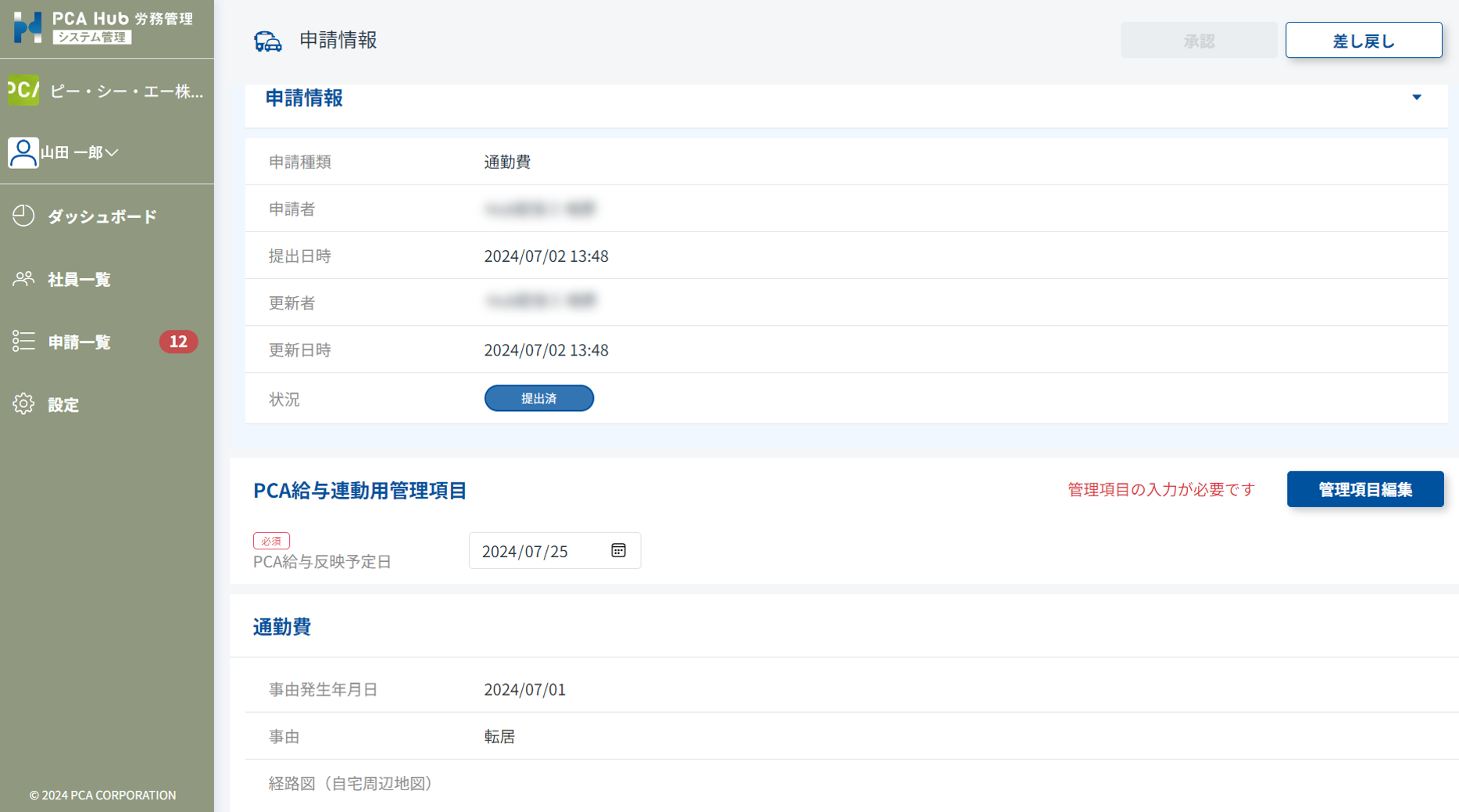Click the commute car icon in header

click(x=267, y=41)
